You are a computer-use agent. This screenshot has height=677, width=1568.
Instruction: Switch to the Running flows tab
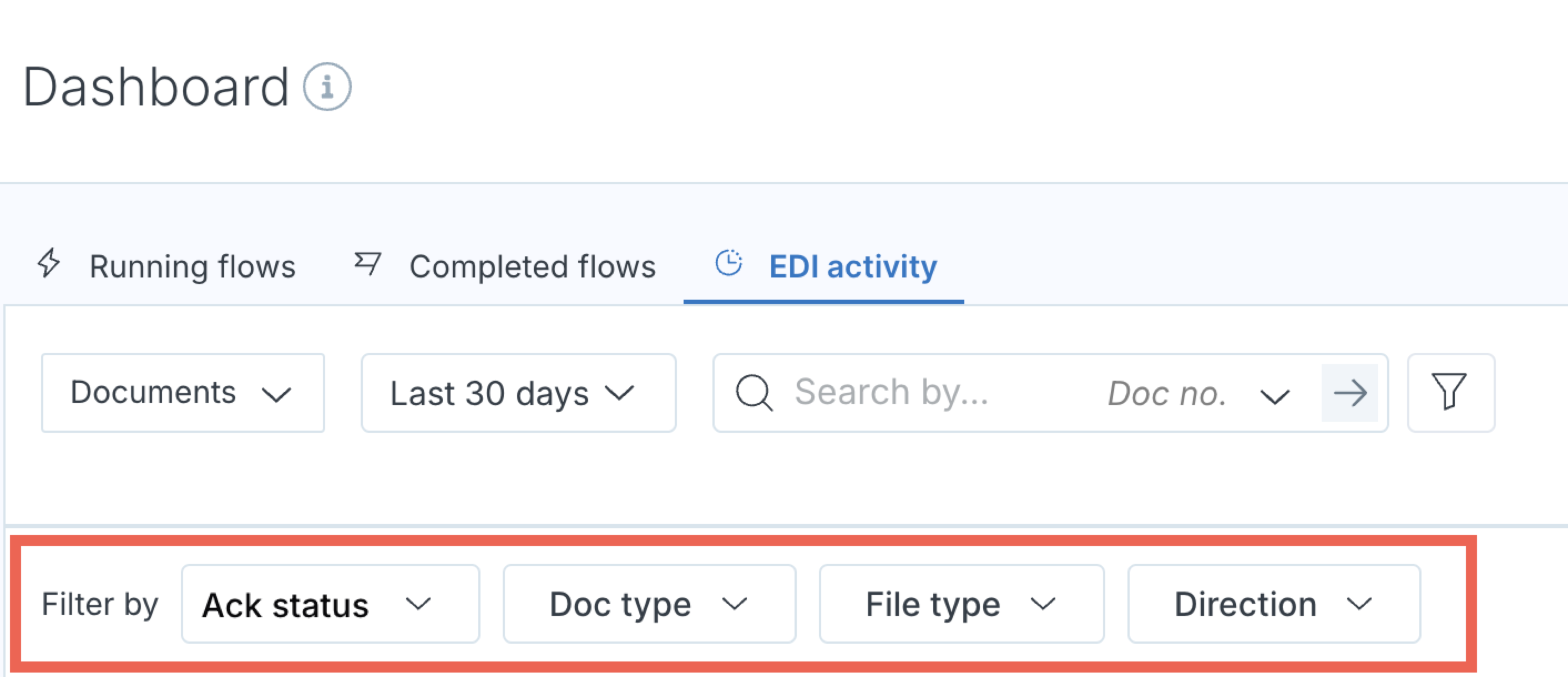(x=193, y=266)
